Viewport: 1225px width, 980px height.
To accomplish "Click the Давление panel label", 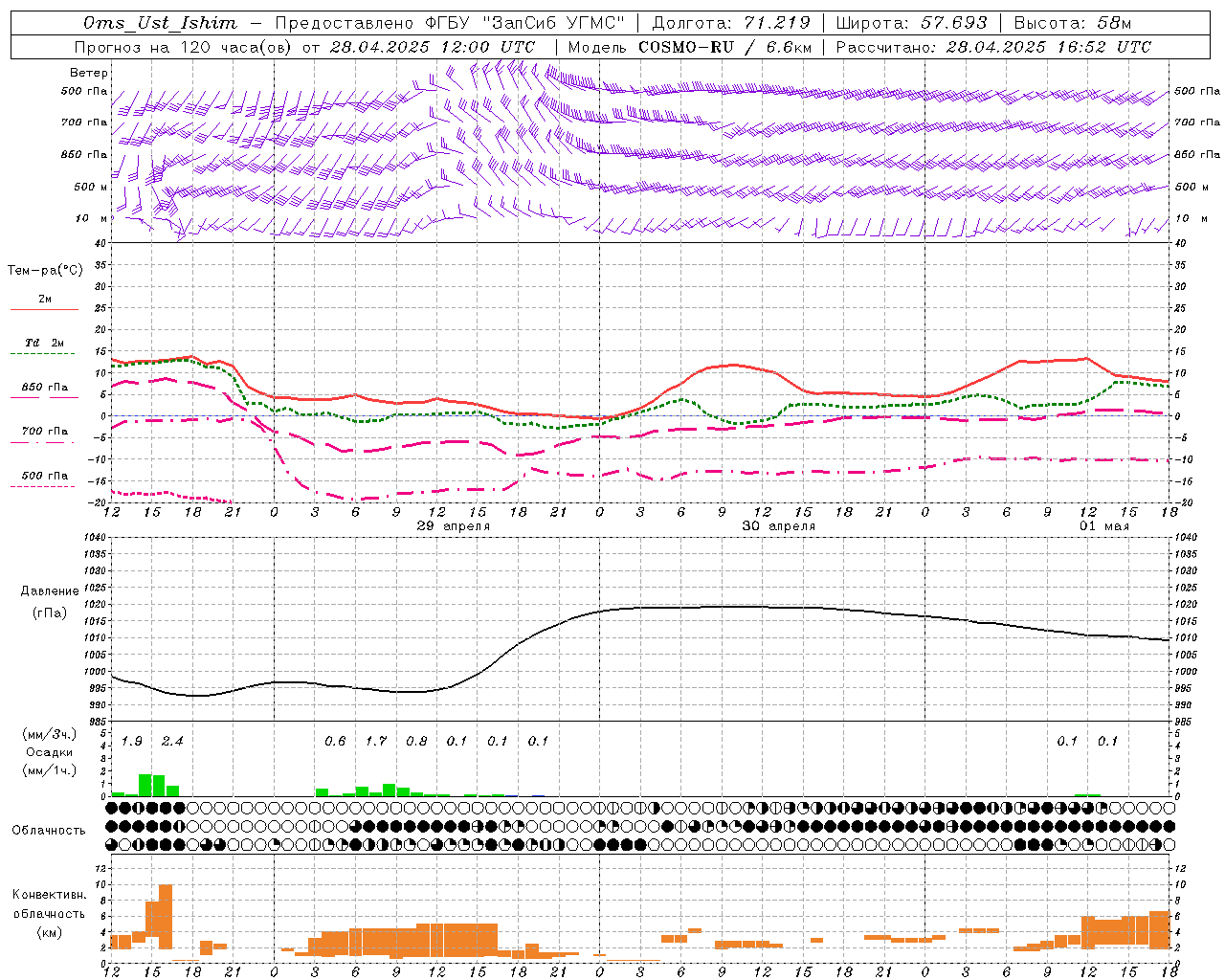I will [x=50, y=591].
